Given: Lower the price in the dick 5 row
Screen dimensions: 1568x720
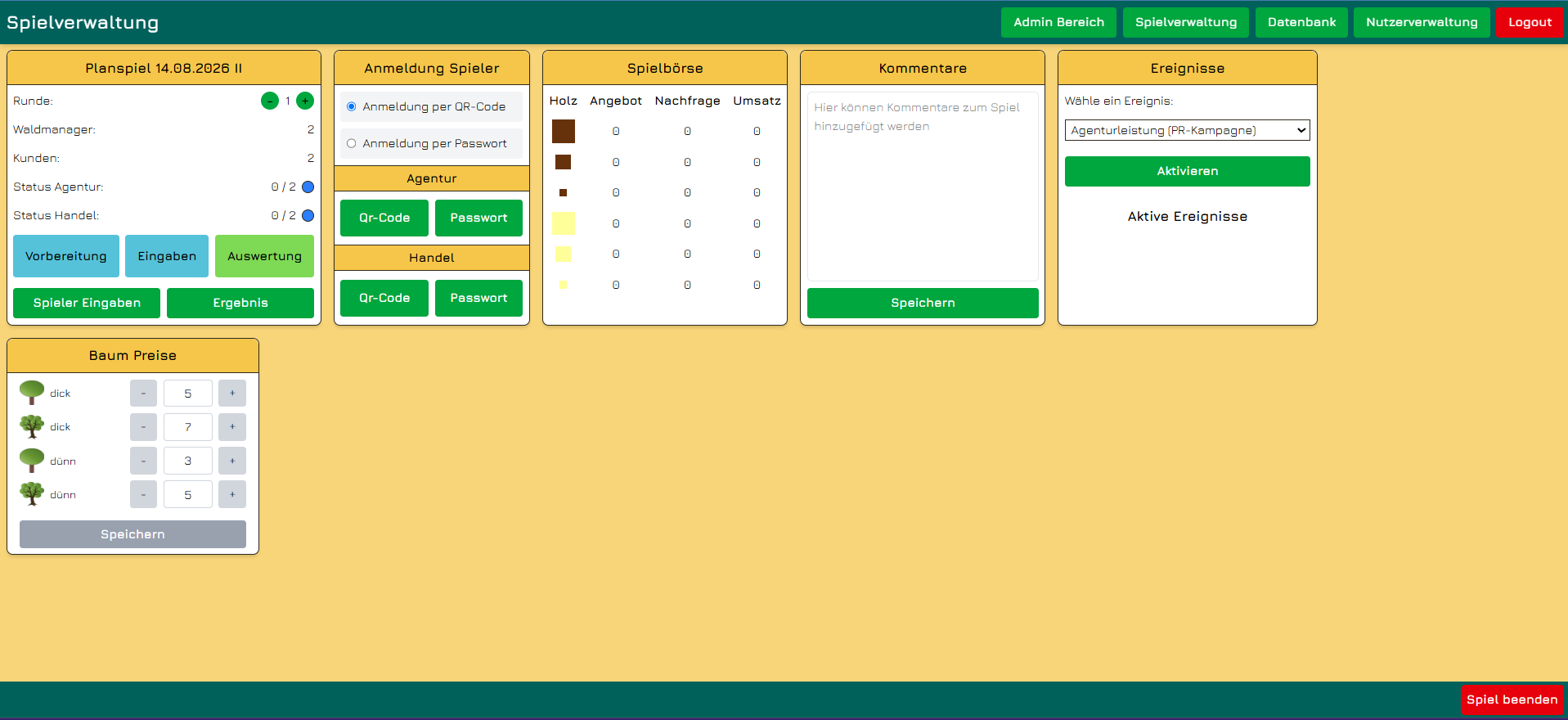Looking at the screenshot, I should click(x=143, y=393).
